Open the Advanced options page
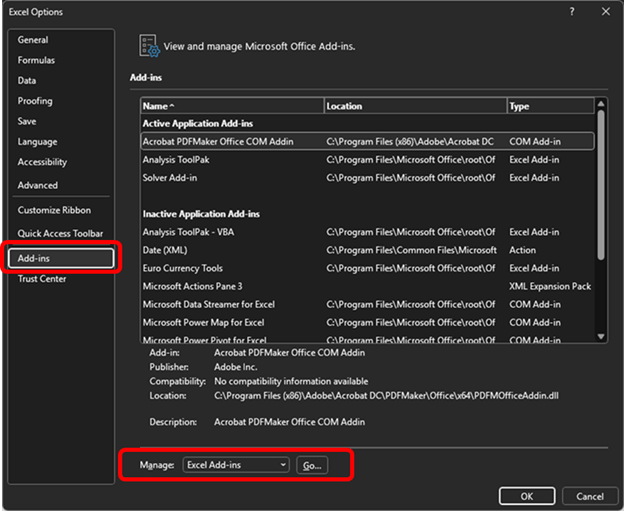The image size is (624, 511). click(x=37, y=185)
